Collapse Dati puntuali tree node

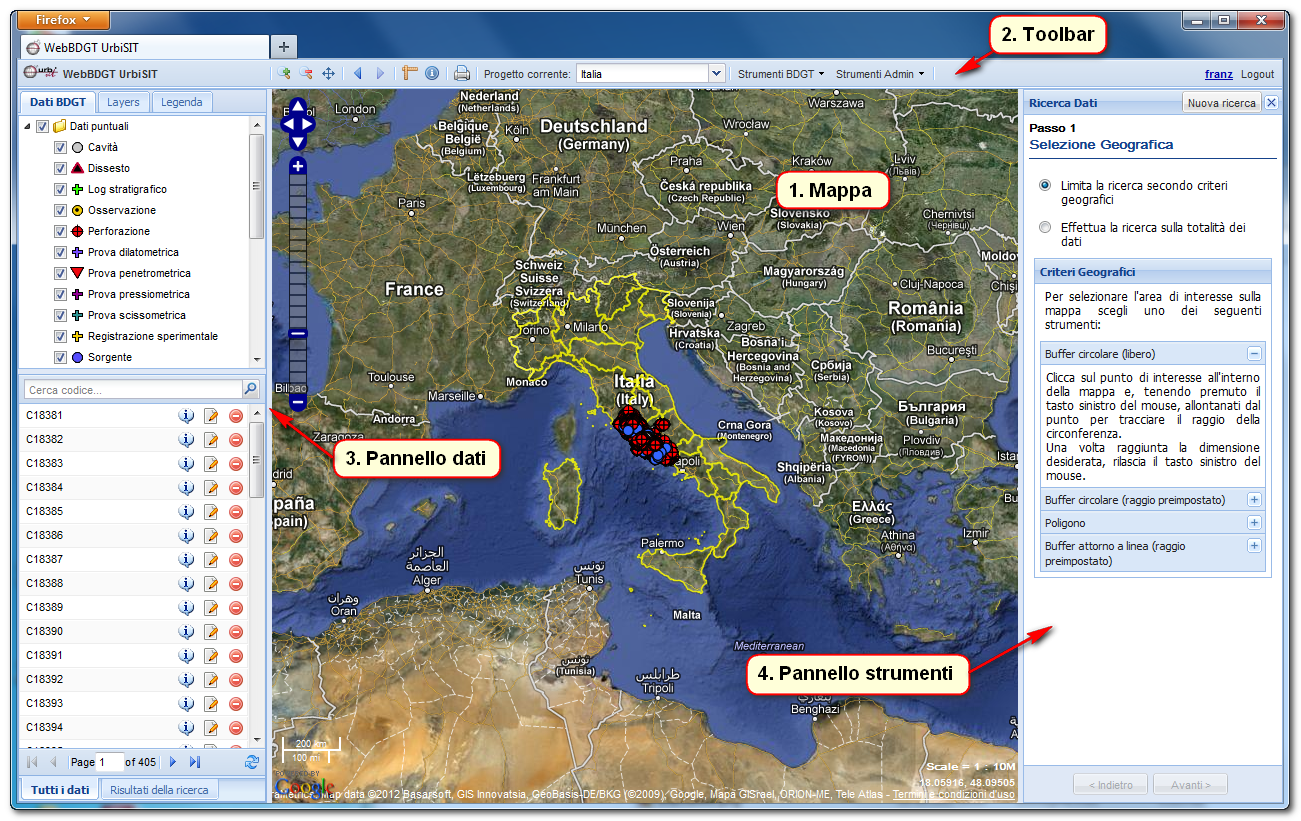(27, 127)
